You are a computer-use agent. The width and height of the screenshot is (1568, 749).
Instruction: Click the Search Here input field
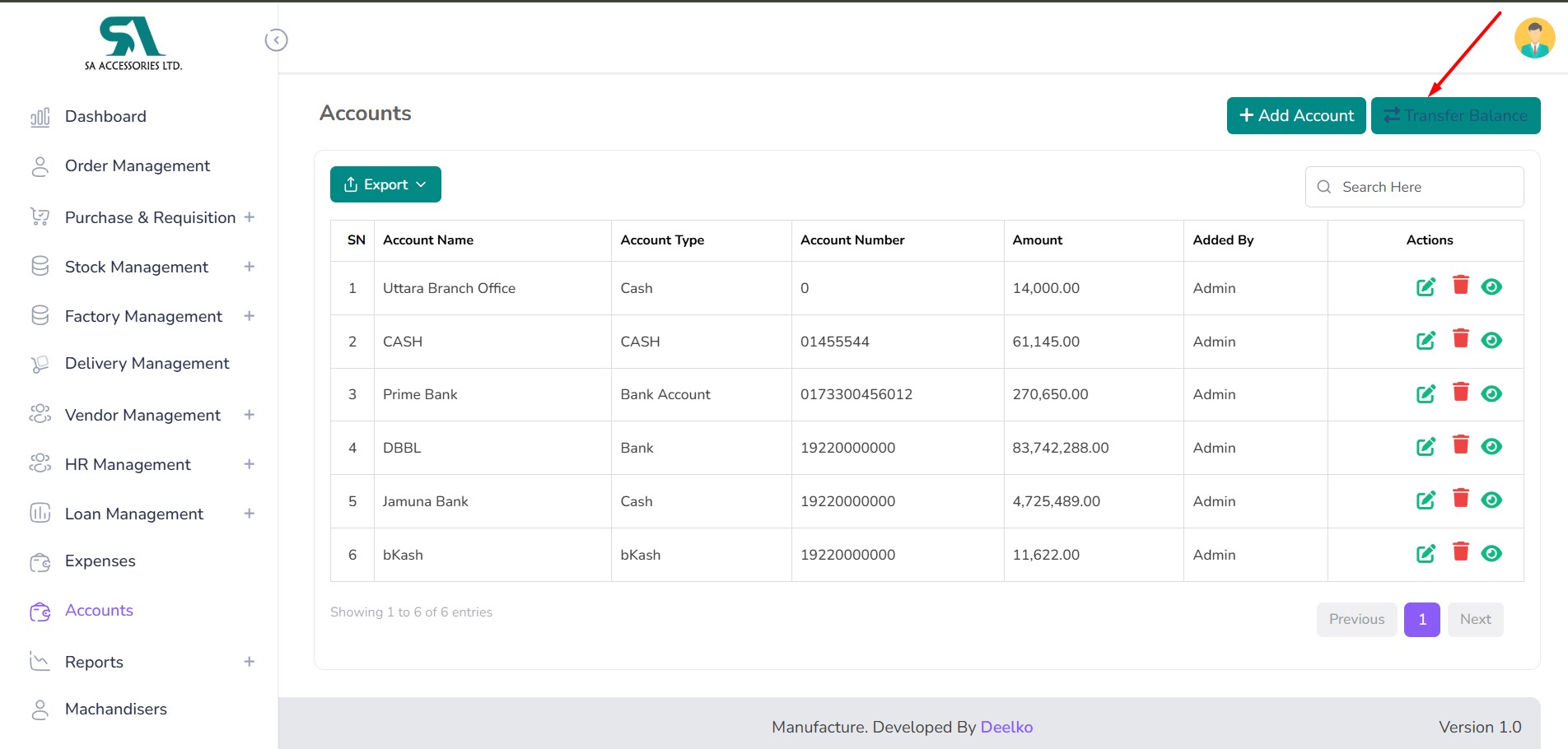pos(1425,188)
